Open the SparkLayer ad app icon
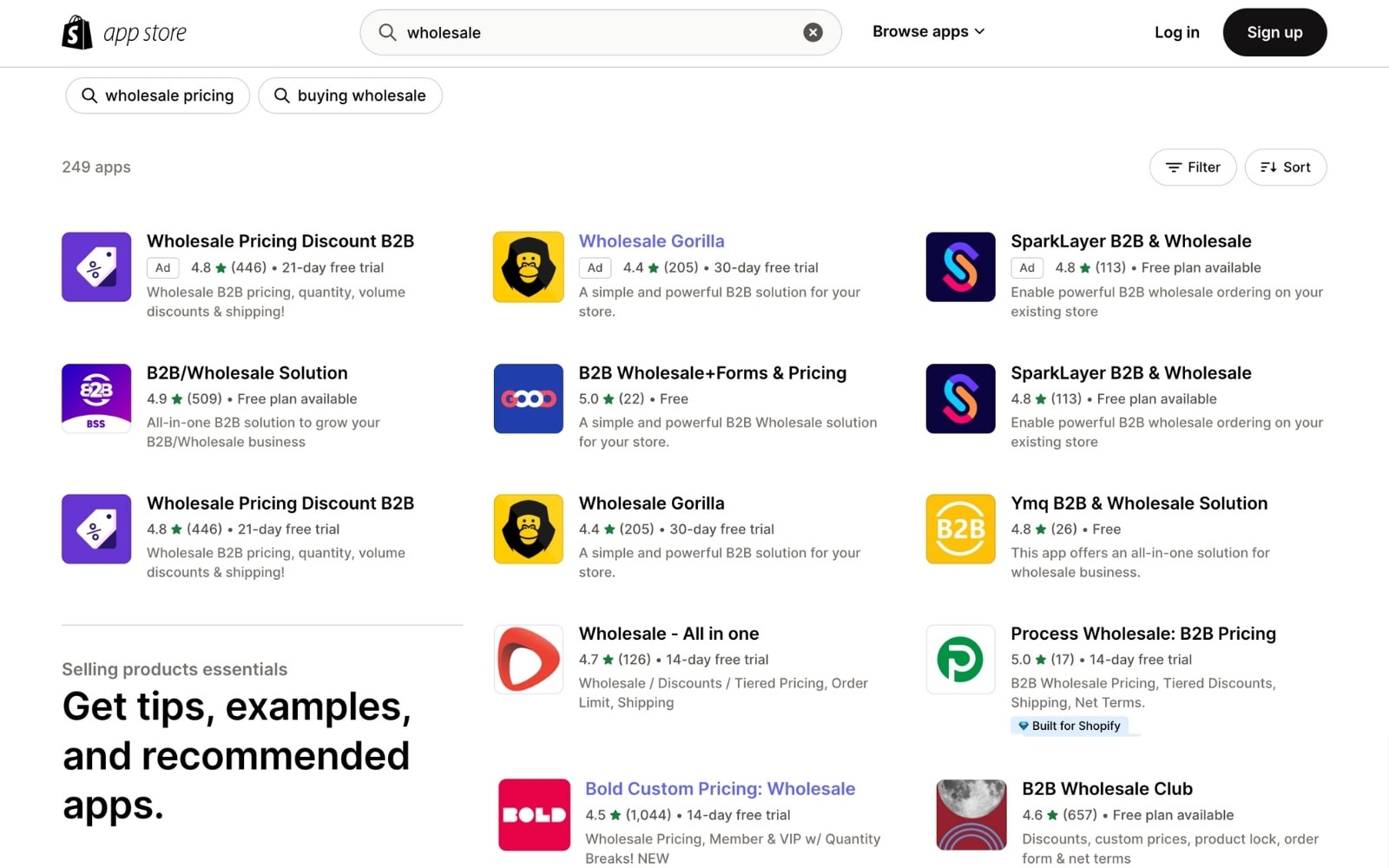This screenshot has width=1389, height=868. [960, 266]
